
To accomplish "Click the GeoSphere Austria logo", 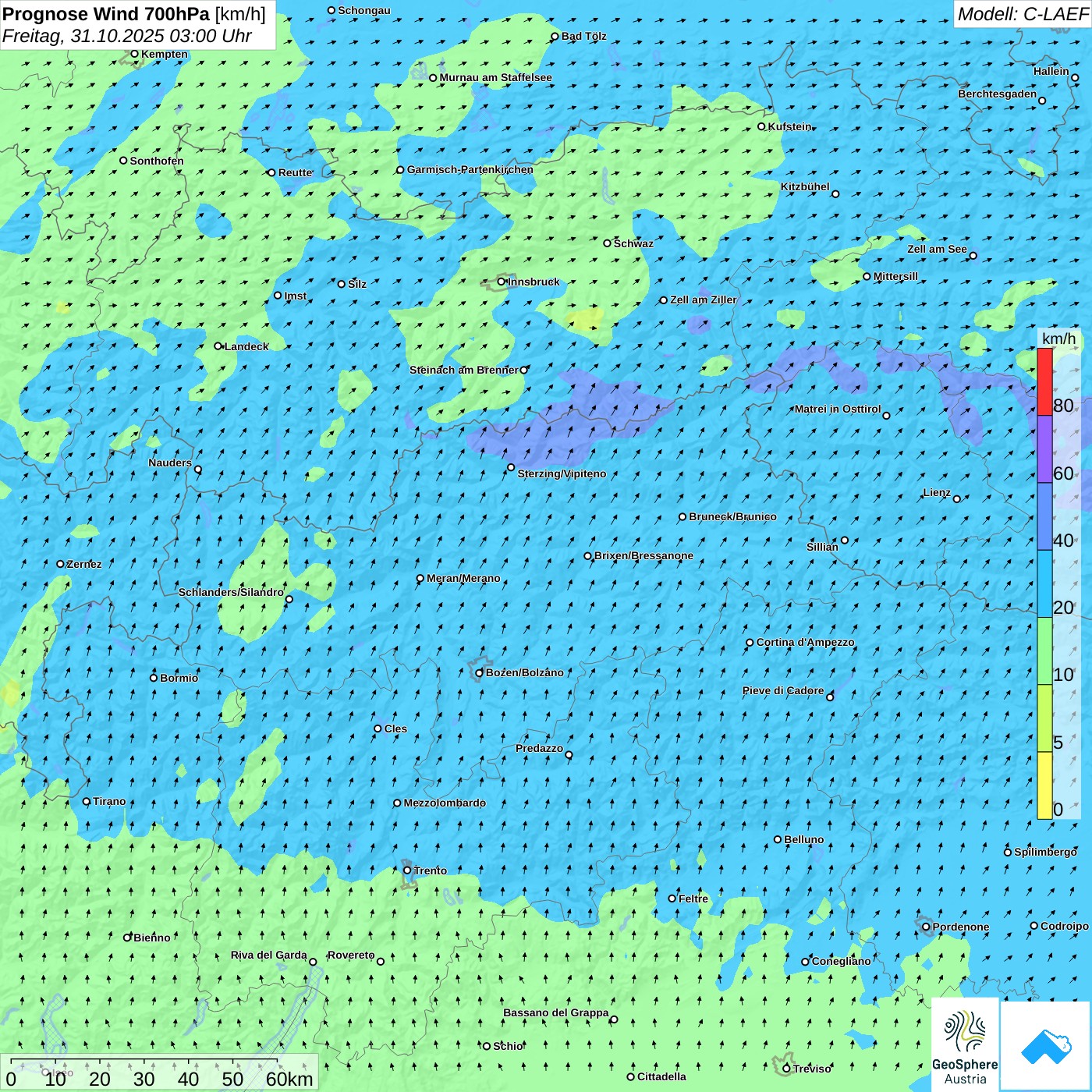I will [965, 1044].
